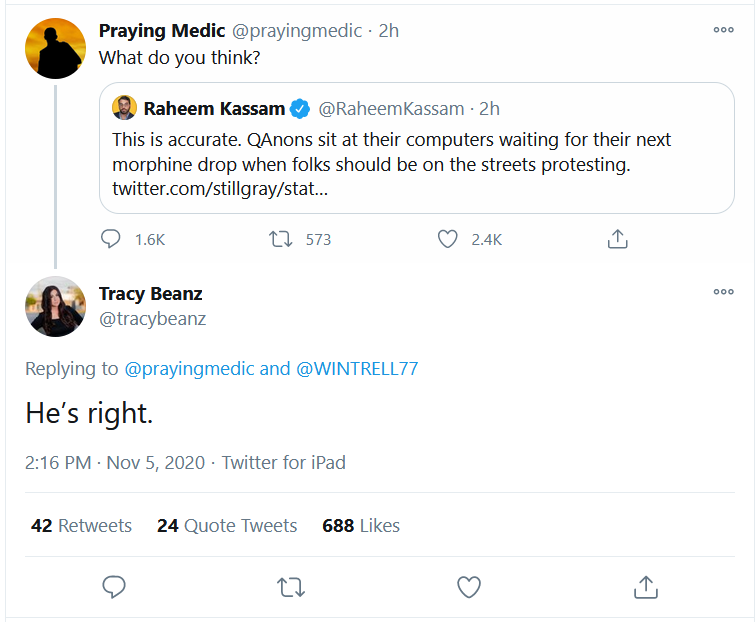This screenshot has height=622, width=755.
Task: Retweet the Tracy Beanz tweet
Action: pos(291,587)
